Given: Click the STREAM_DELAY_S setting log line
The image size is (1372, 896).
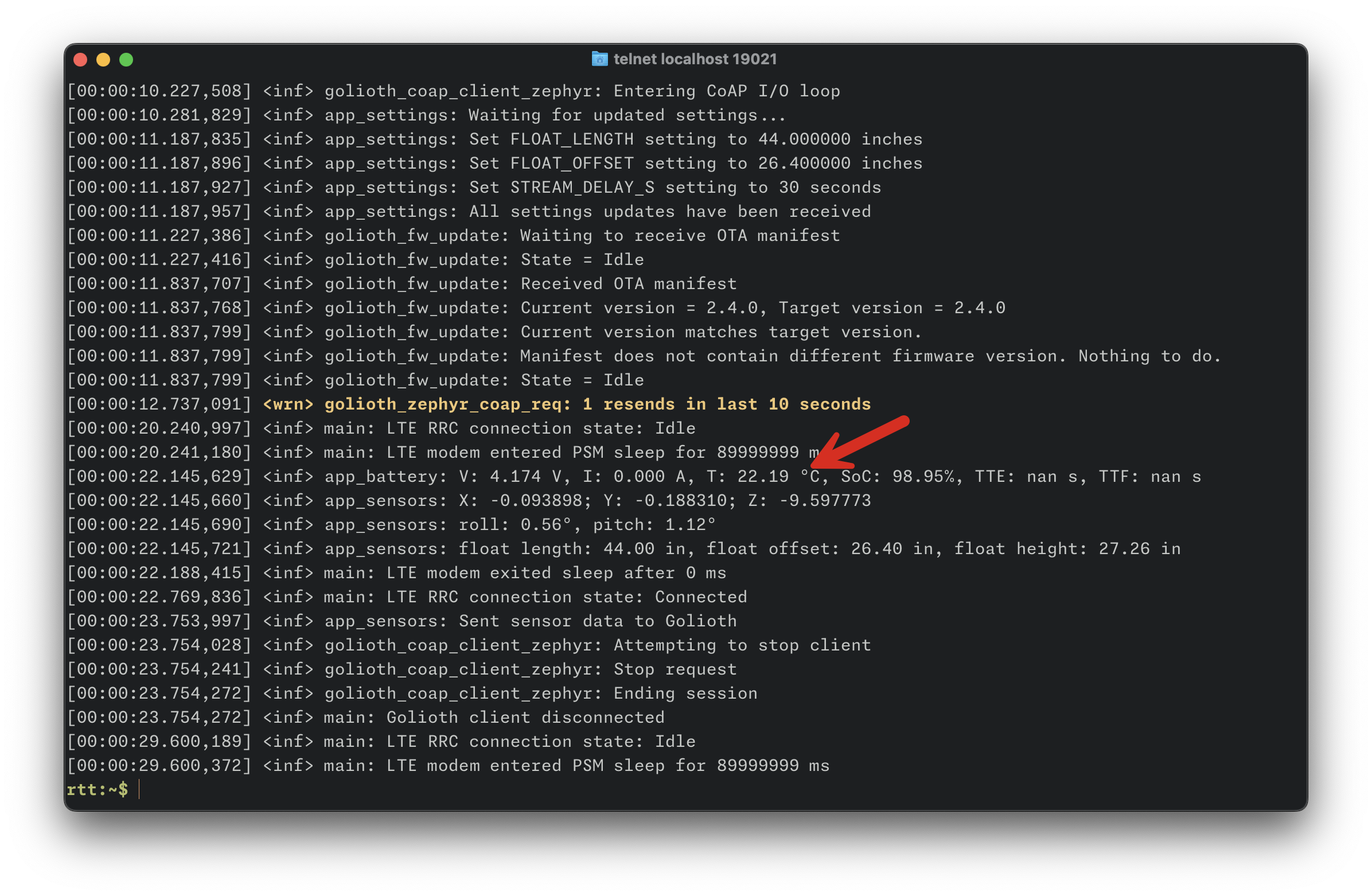Looking at the screenshot, I should pyautogui.click(x=474, y=188).
